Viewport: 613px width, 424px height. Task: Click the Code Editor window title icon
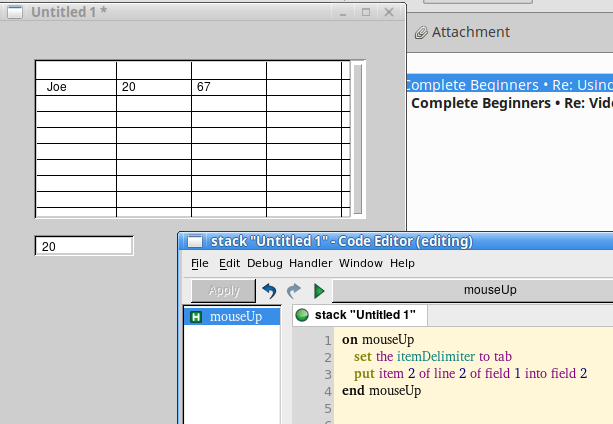click(x=195, y=242)
